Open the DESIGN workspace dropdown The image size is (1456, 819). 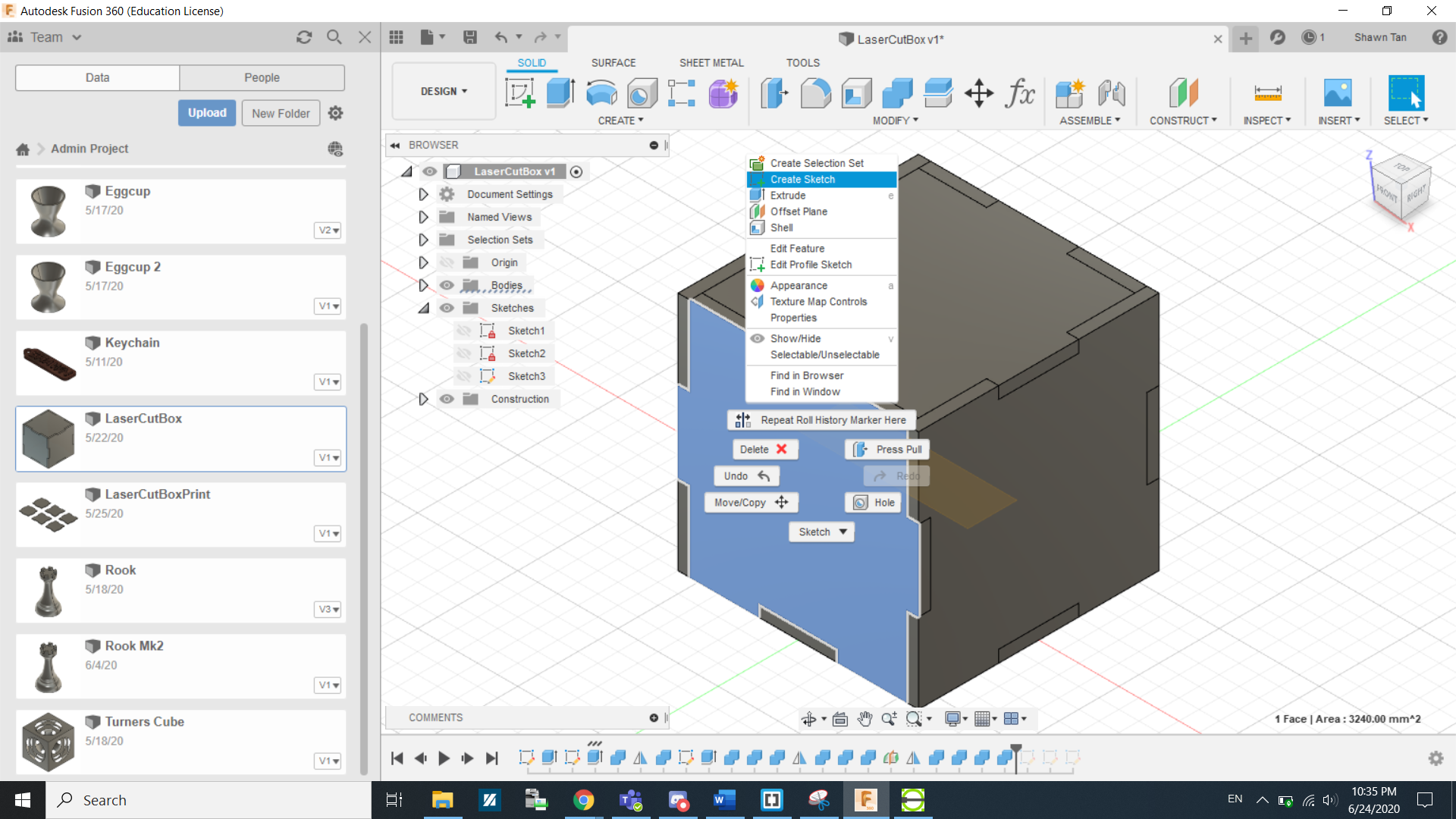(444, 91)
